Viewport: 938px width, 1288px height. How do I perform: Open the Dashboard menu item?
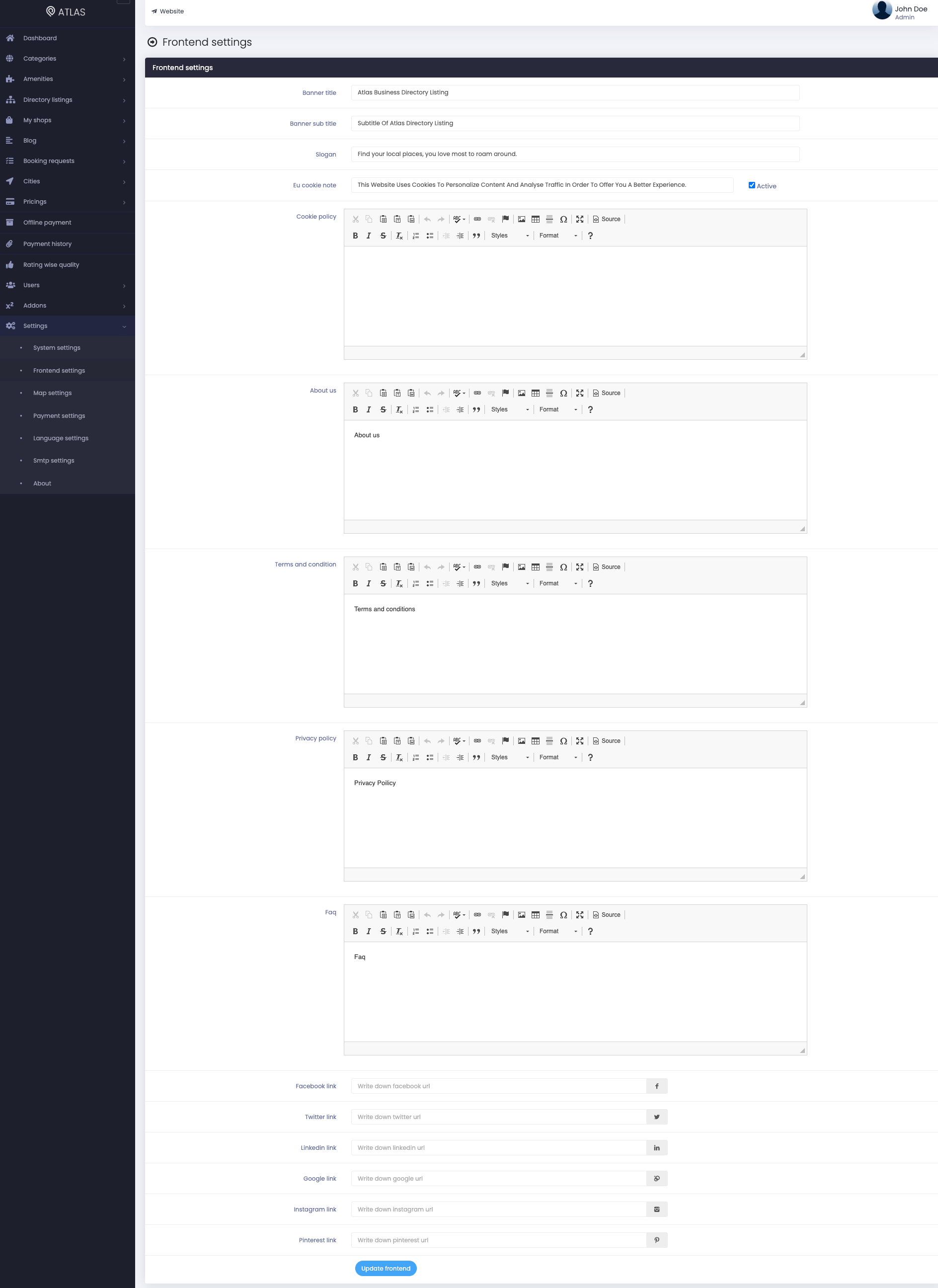tap(68, 38)
